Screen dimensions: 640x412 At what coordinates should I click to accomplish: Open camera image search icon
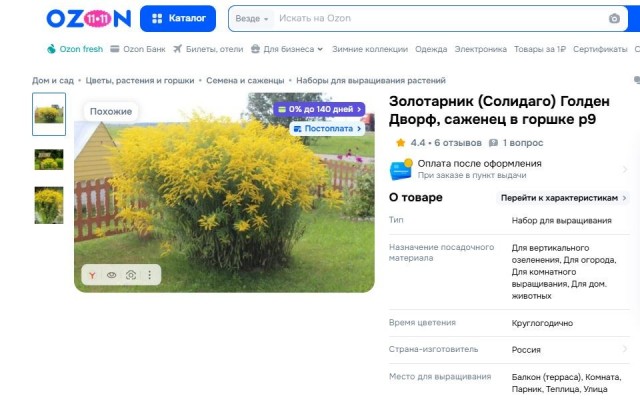(x=614, y=18)
